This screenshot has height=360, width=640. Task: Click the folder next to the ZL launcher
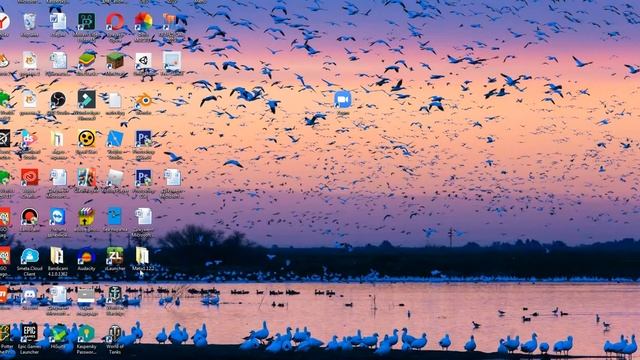142,256
